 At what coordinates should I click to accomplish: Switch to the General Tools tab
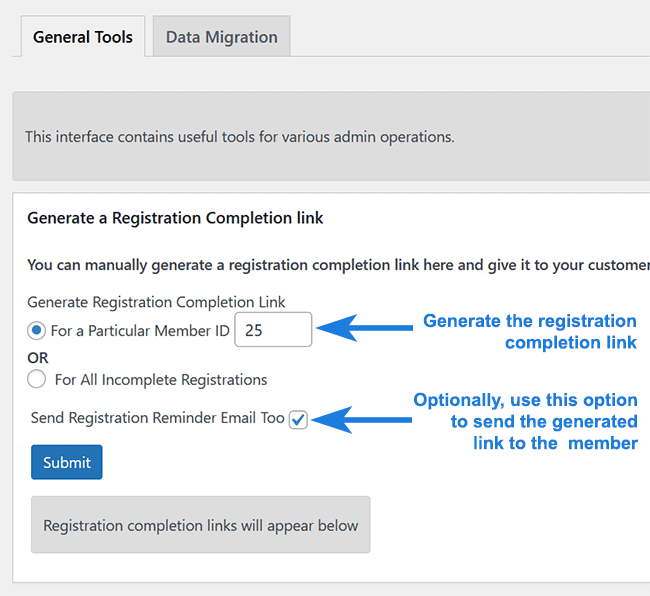click(x=83, y=37)
